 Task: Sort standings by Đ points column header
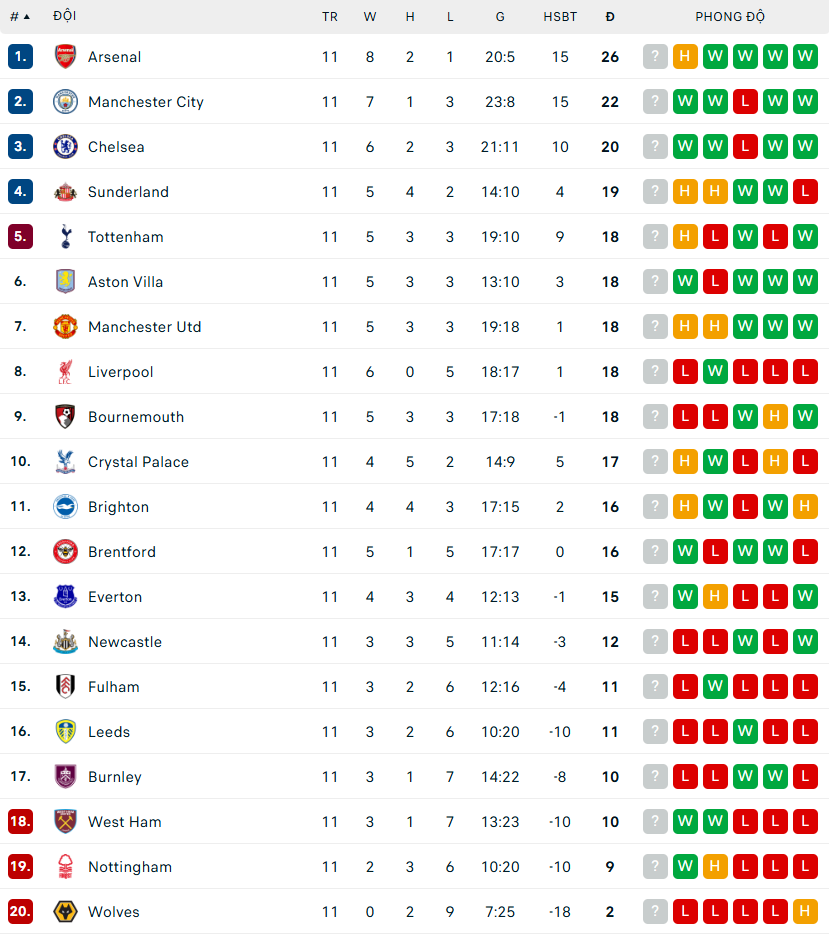pyautogui.click(x=610, y=16)
